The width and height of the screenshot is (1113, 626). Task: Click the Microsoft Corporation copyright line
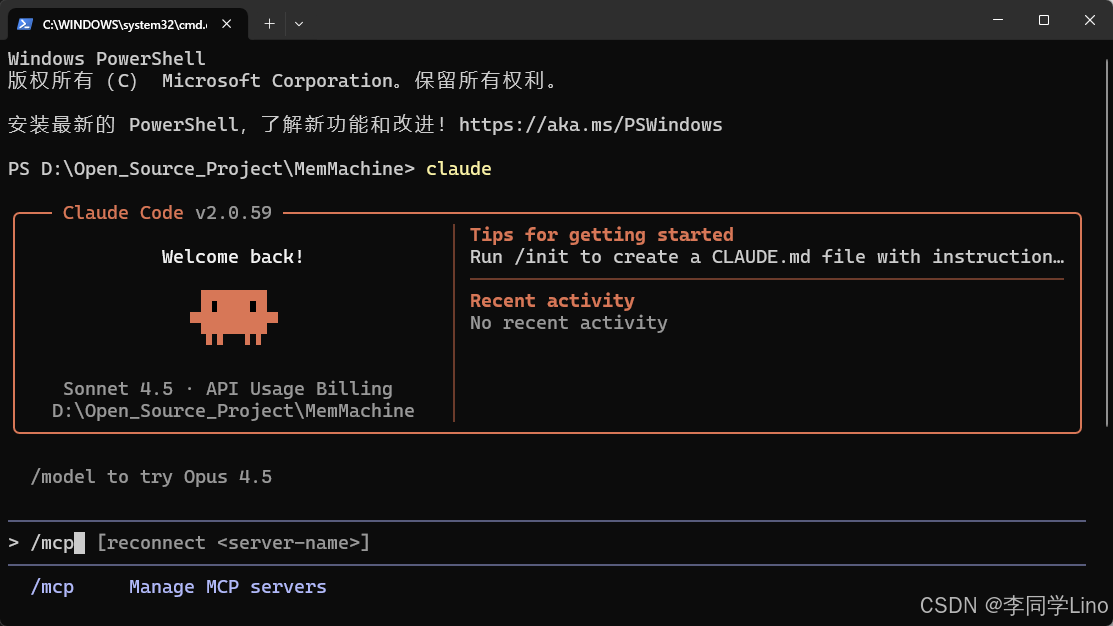283,81
